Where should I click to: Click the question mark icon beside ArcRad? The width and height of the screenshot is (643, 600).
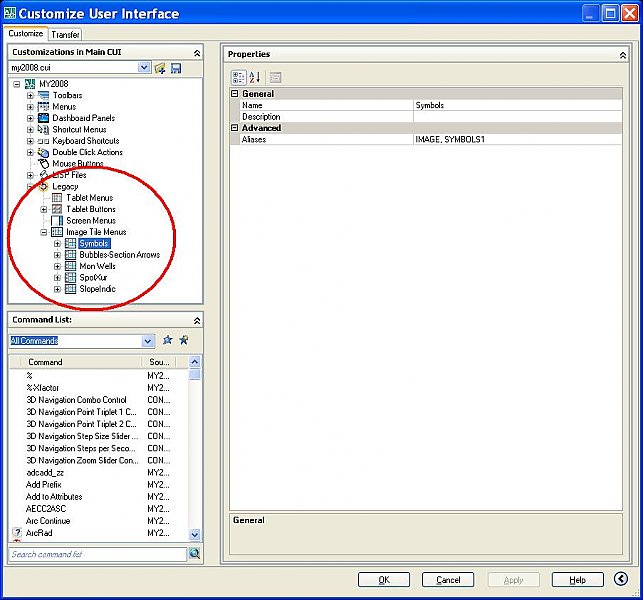click(17, 533)
